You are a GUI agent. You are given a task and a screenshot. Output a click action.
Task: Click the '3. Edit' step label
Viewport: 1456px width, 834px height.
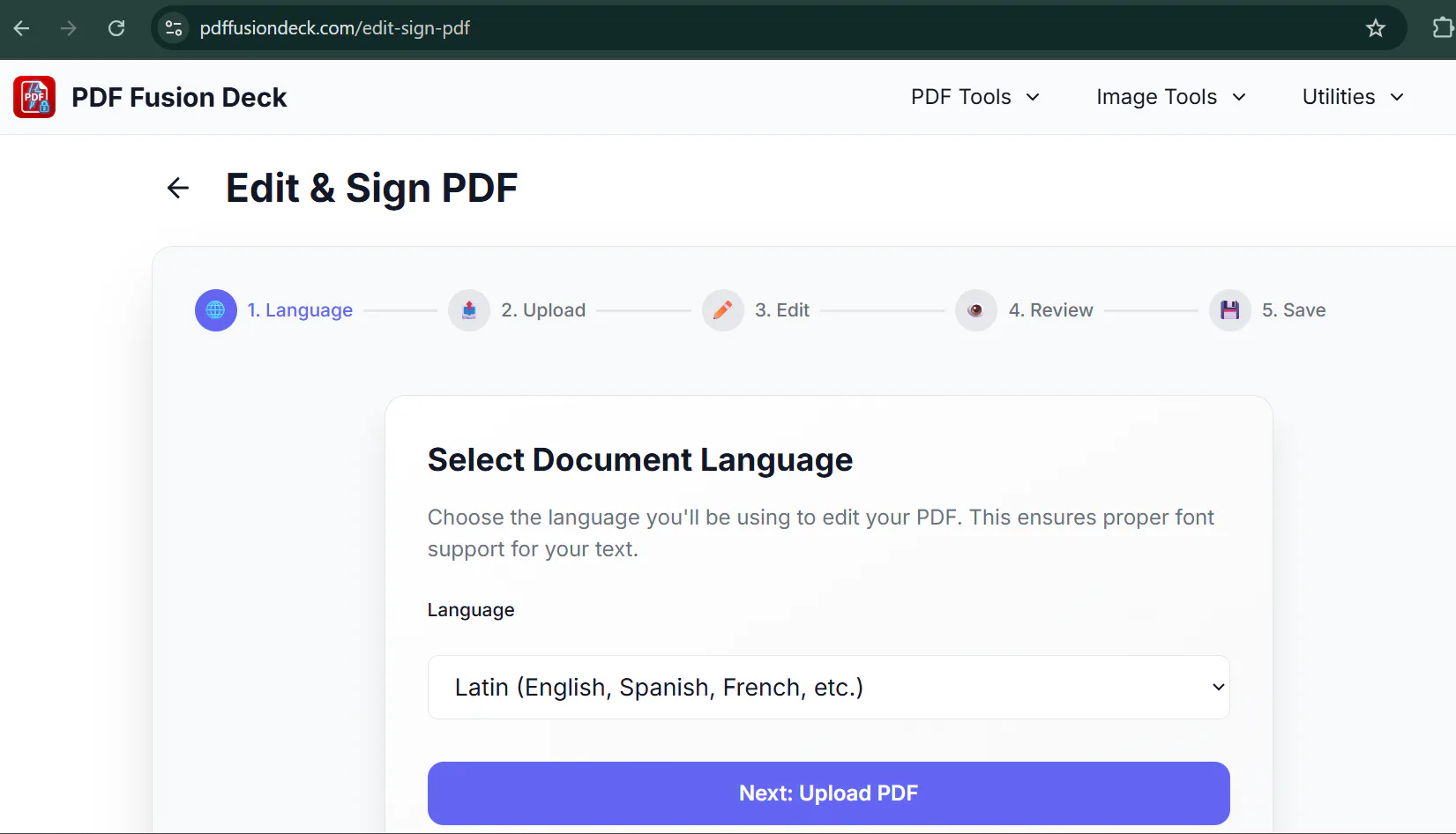[782, 310]
